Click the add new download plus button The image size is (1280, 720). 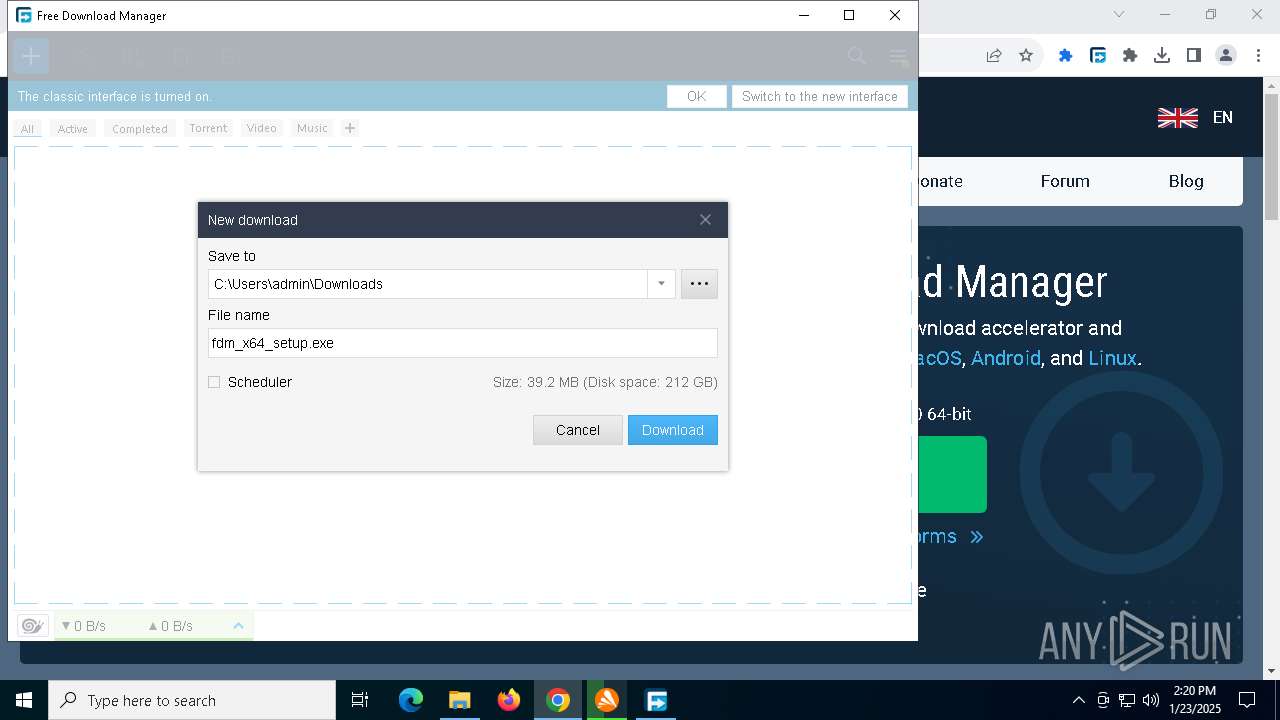point(31,56)
